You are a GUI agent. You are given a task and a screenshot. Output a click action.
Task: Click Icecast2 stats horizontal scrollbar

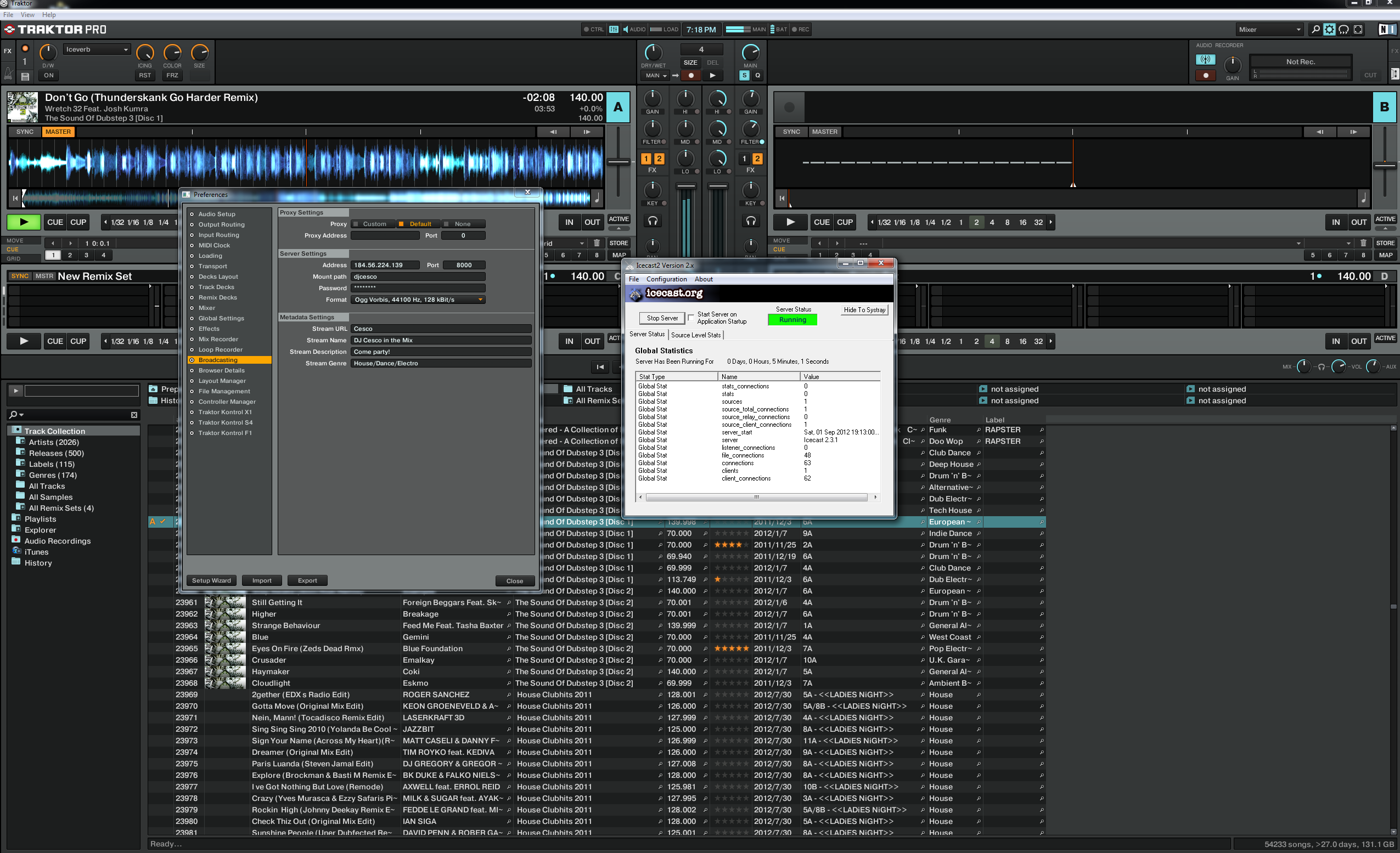point(757,497)
